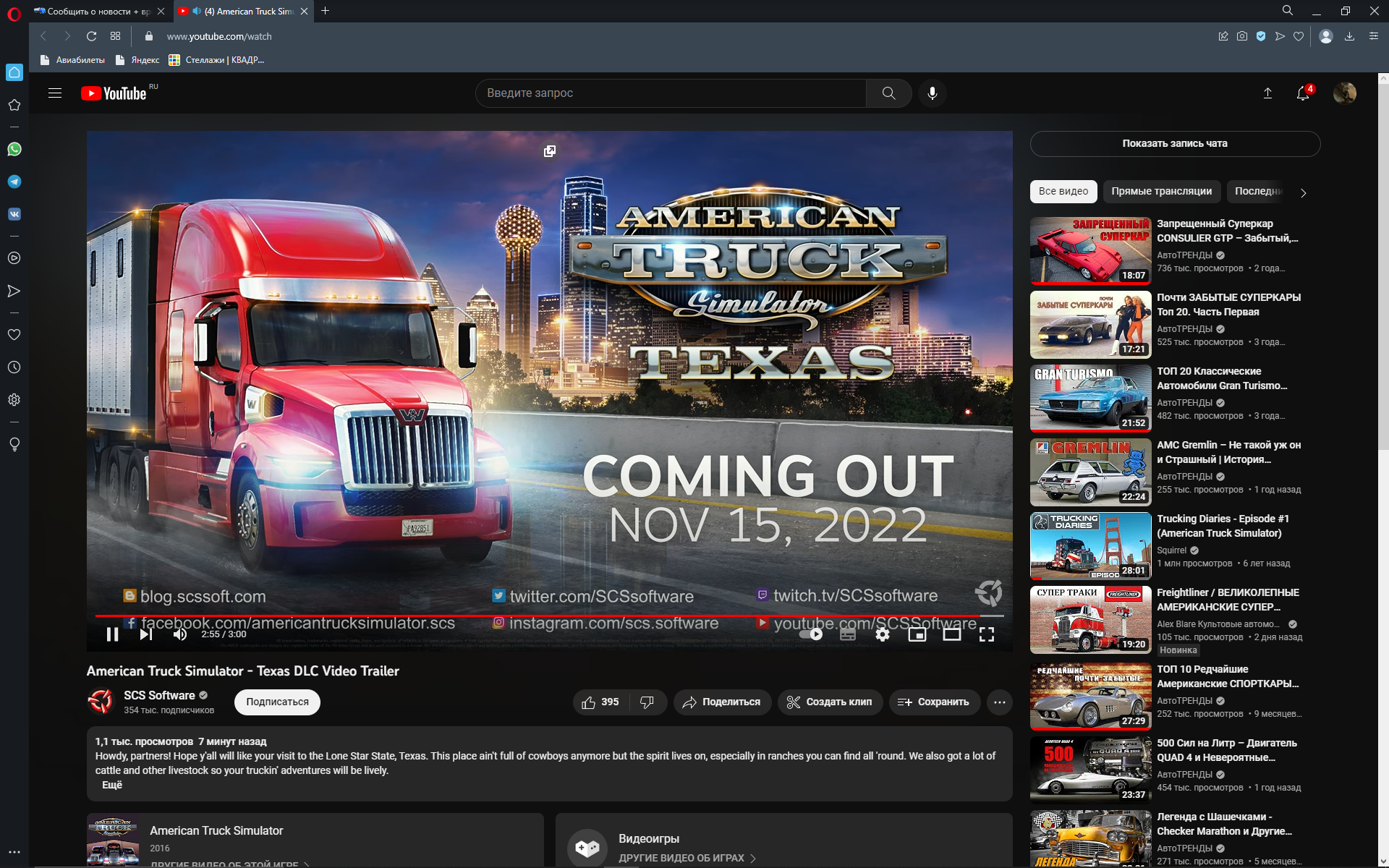Select Все видео filter chip
The height and width of the screenshot is (868, 1389).
(1063, 191)
